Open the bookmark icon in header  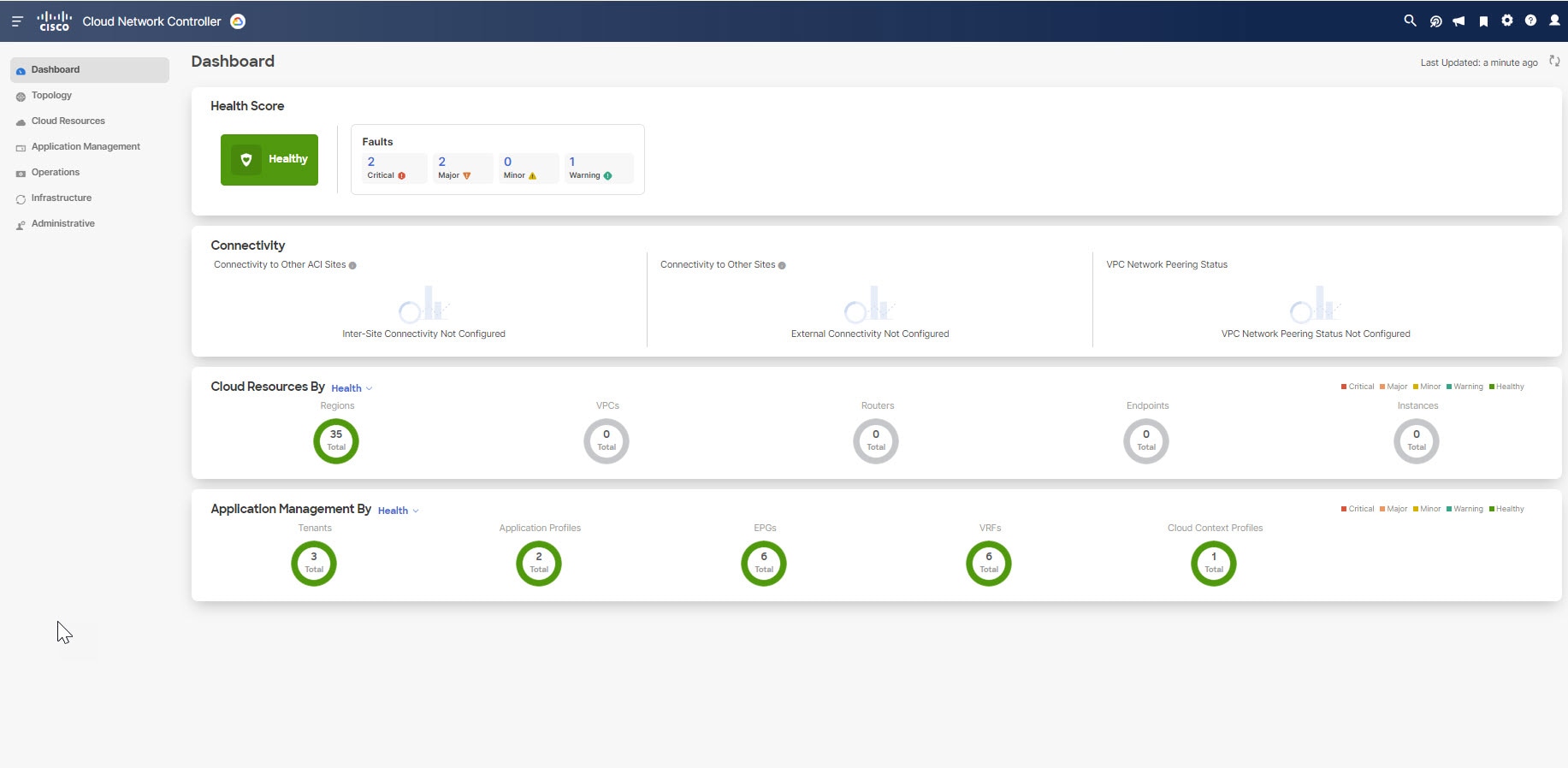1483,21
